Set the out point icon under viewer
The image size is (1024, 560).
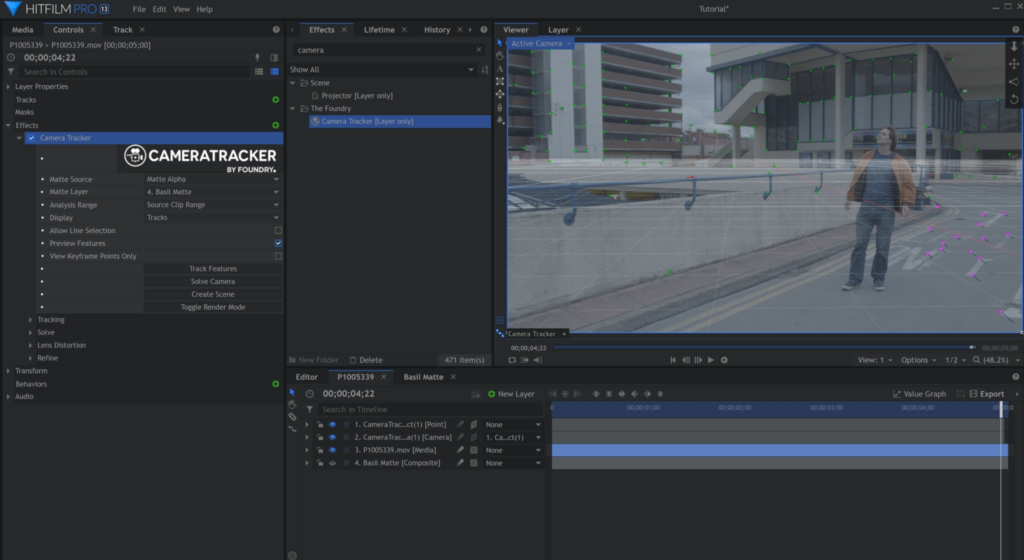click(x=537, y=360)
